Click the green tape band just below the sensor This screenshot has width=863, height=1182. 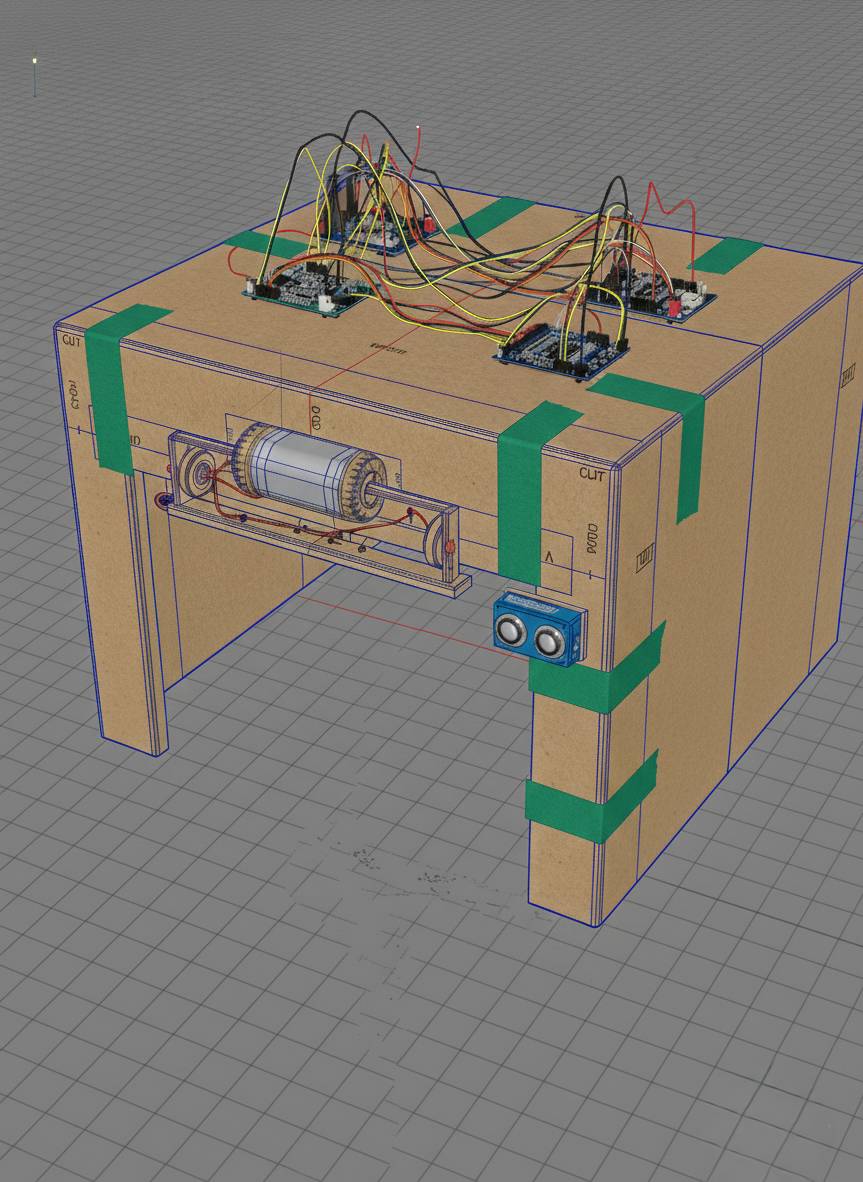(x=596, y=674)
